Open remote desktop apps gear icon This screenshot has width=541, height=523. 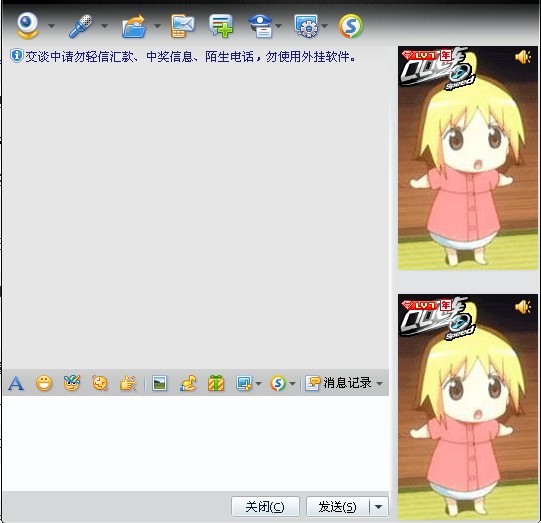(x=306, y=26)
